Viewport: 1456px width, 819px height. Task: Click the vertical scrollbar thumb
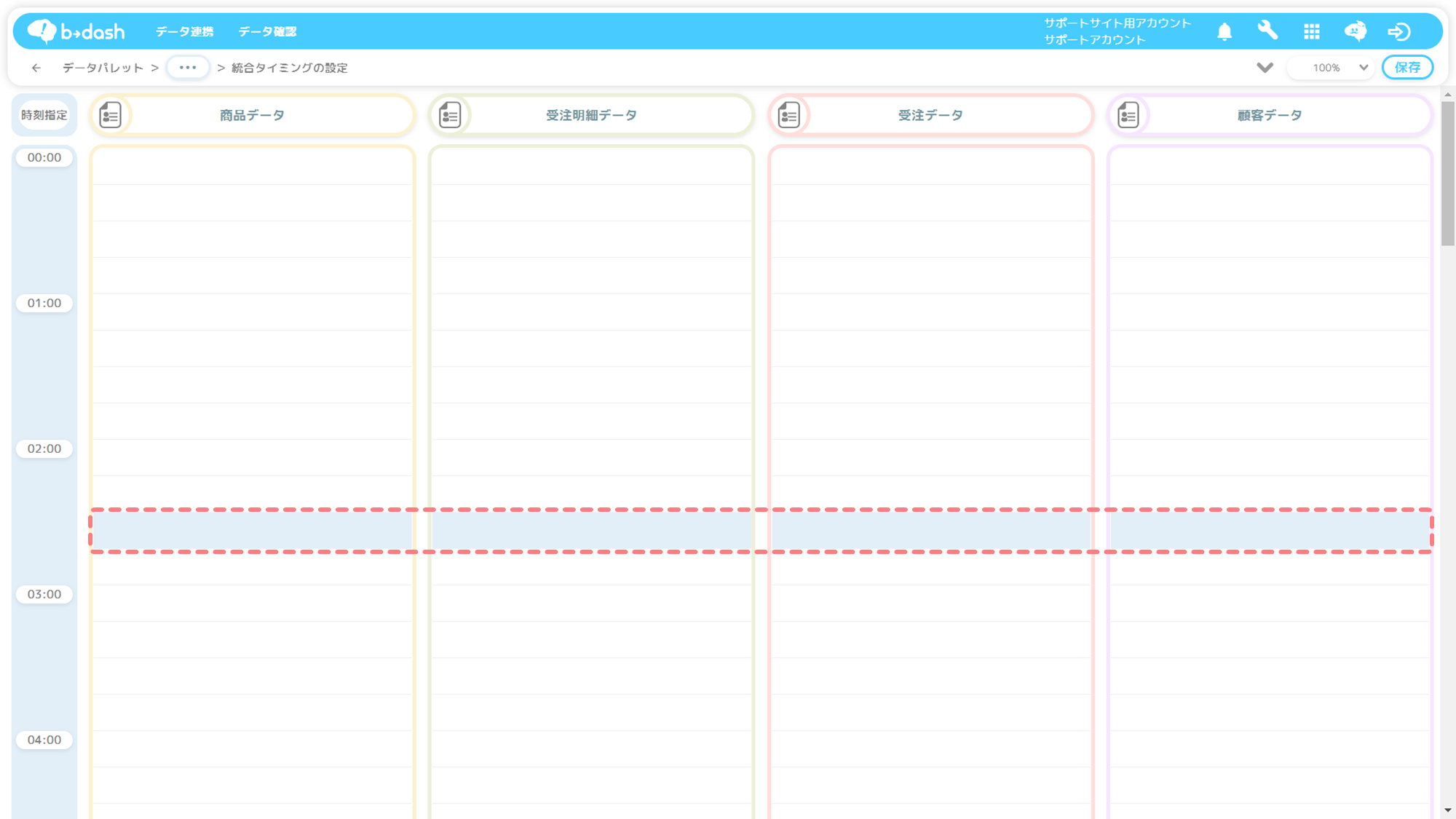click(1447, 173)
